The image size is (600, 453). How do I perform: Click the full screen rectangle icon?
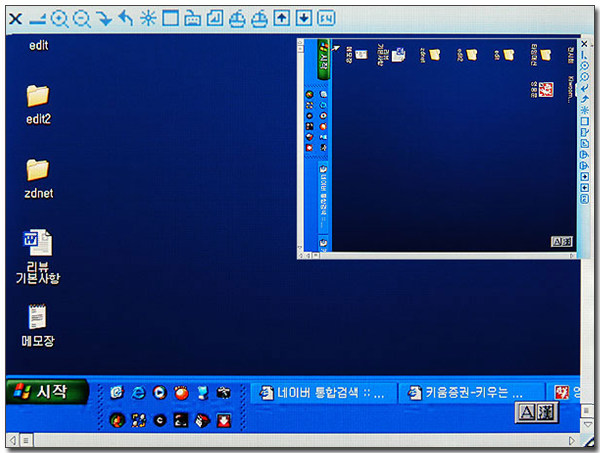170,18
